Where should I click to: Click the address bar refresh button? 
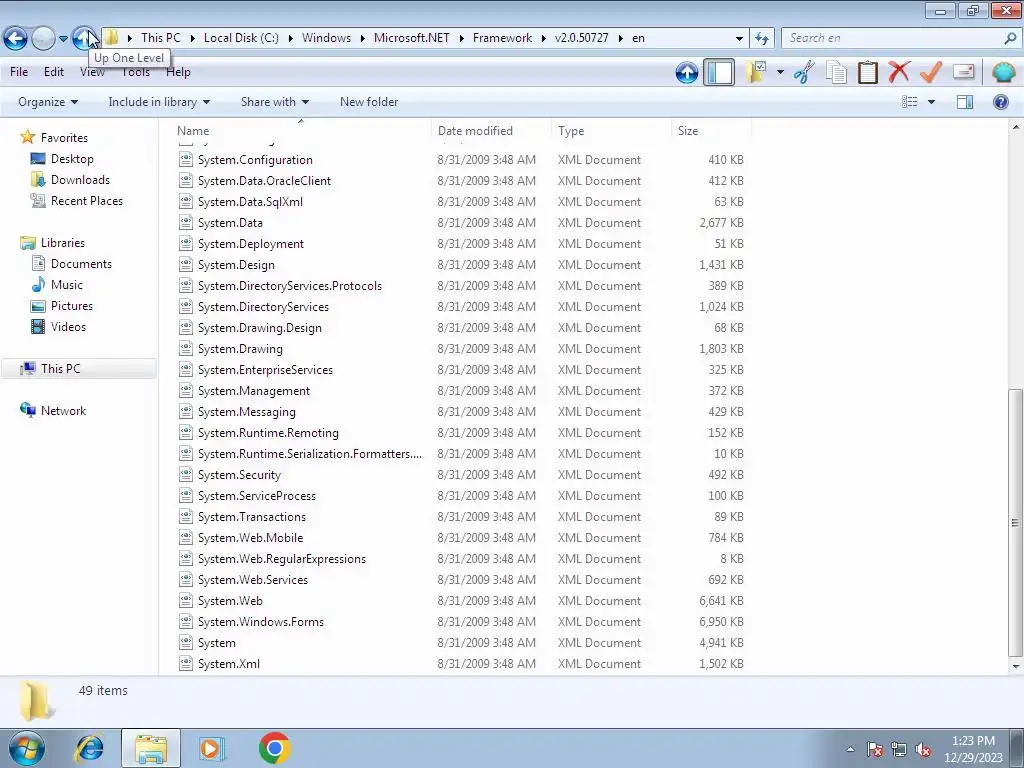point(761,38)
